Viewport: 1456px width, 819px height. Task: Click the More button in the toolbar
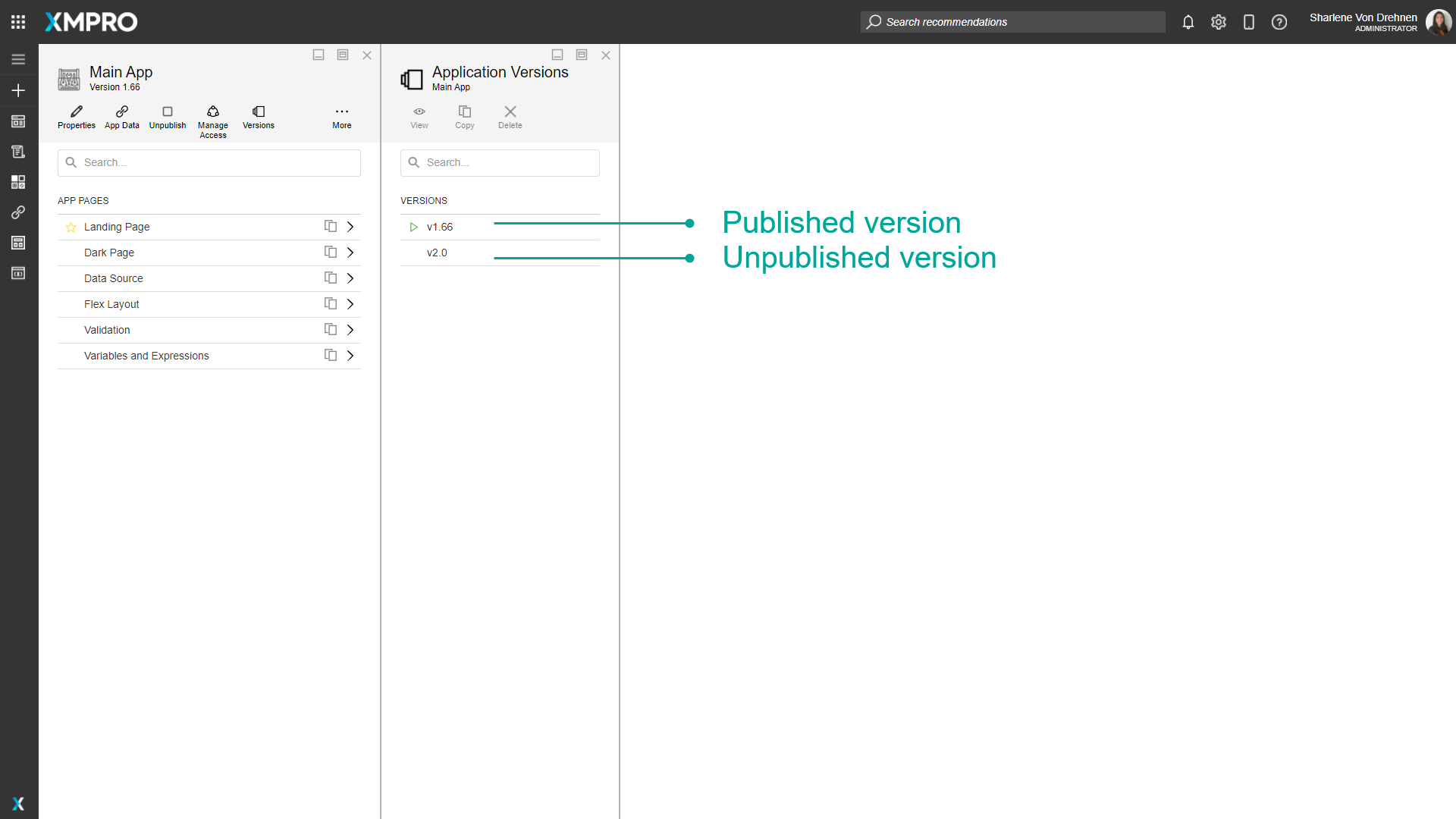coord(342,117)
